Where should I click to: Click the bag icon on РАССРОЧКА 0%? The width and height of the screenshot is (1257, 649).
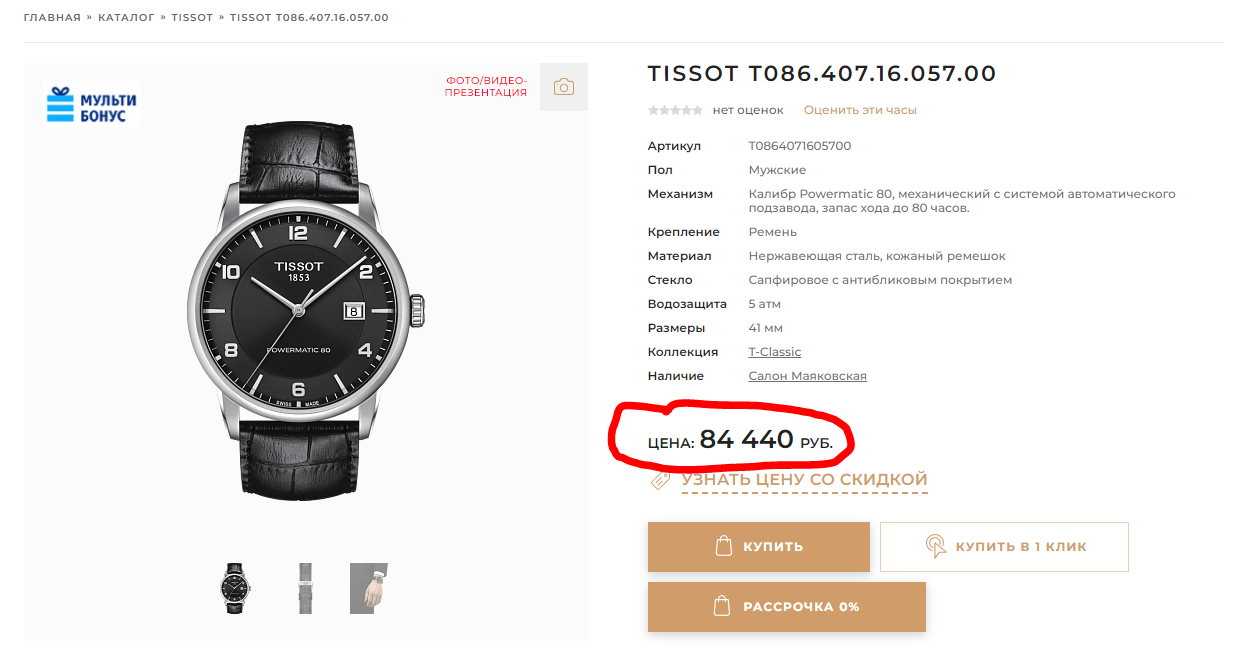point(719,606)
